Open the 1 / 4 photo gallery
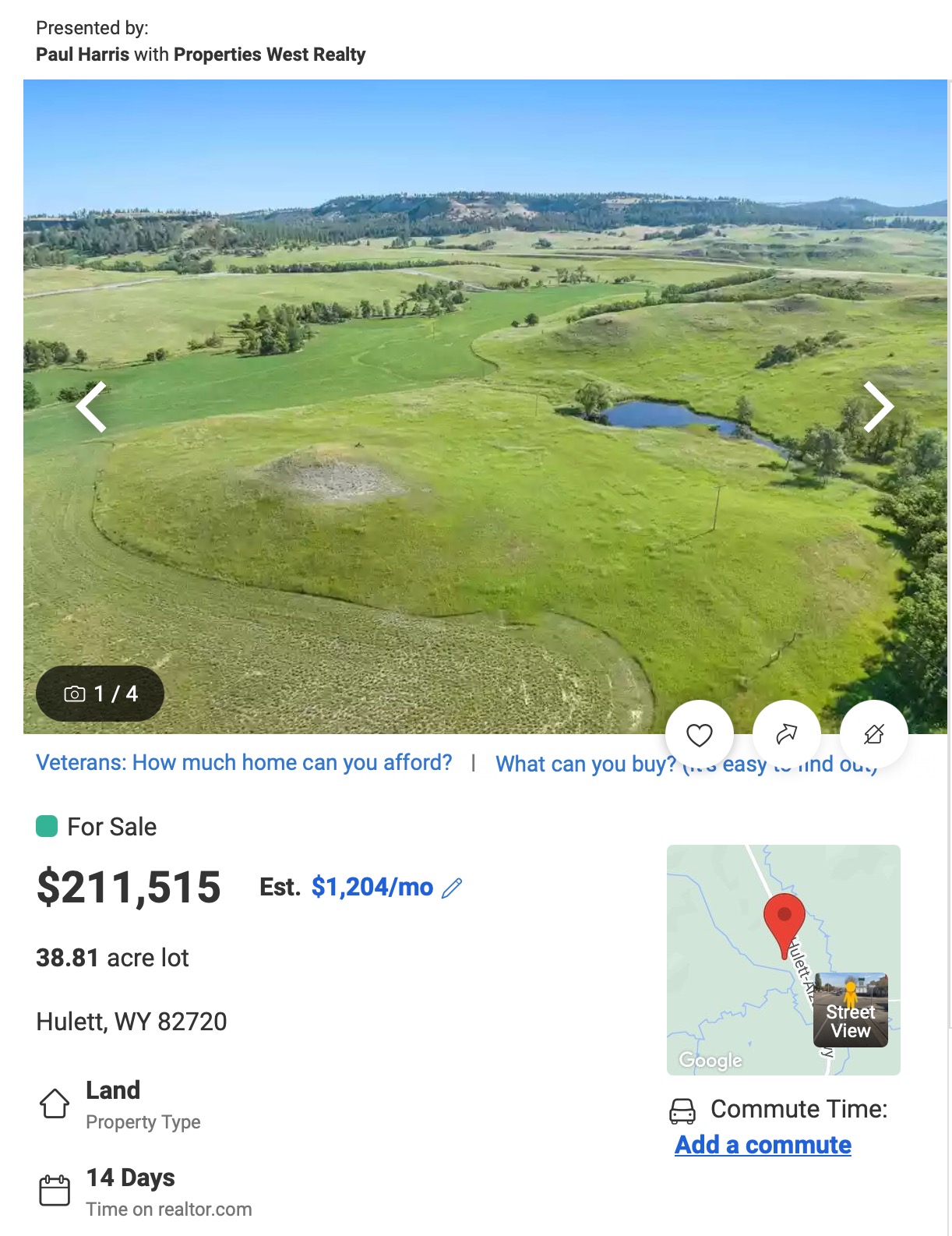The width and height of the screenshot is (952, 1236). [100, 694]
